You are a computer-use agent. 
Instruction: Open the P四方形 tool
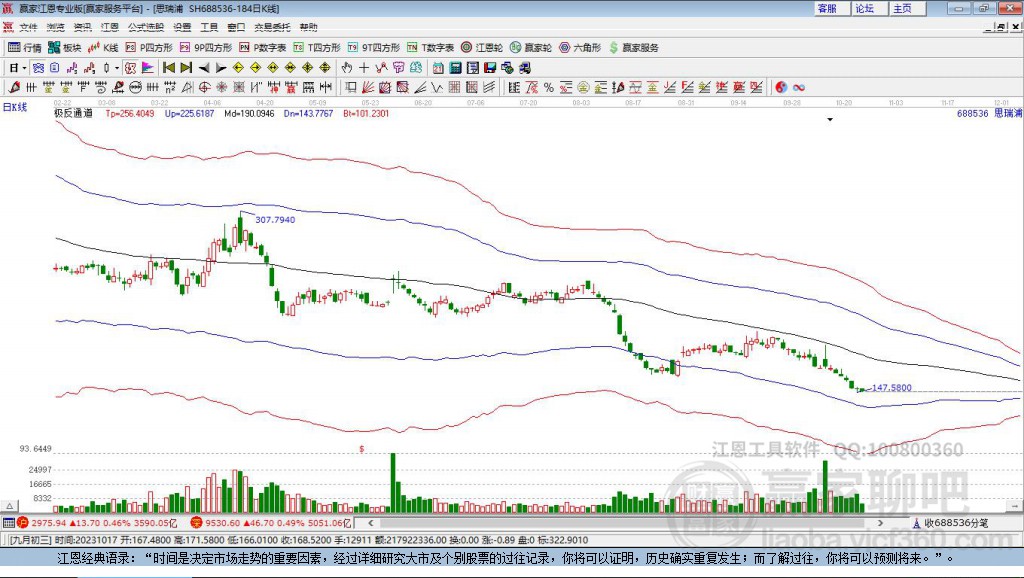(149, 47)
